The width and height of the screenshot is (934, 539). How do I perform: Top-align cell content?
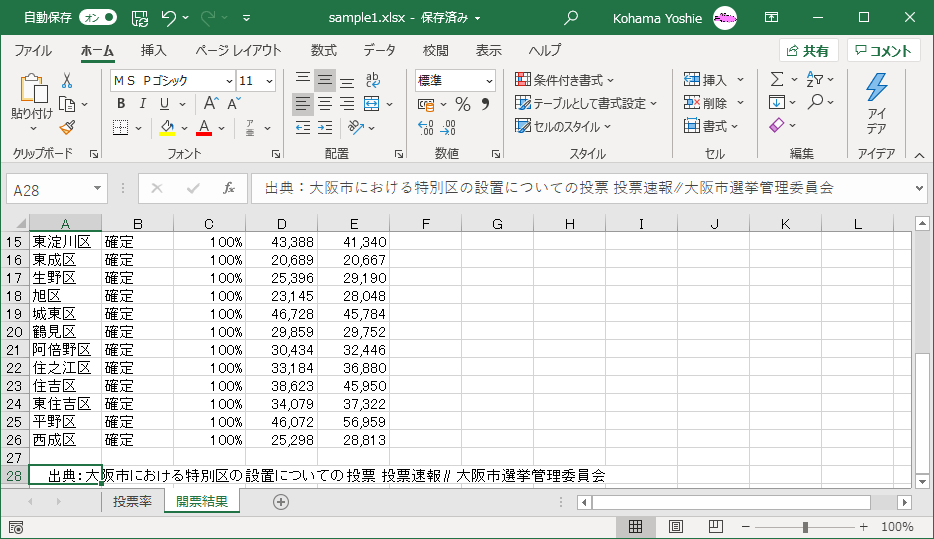click(303, 80)
